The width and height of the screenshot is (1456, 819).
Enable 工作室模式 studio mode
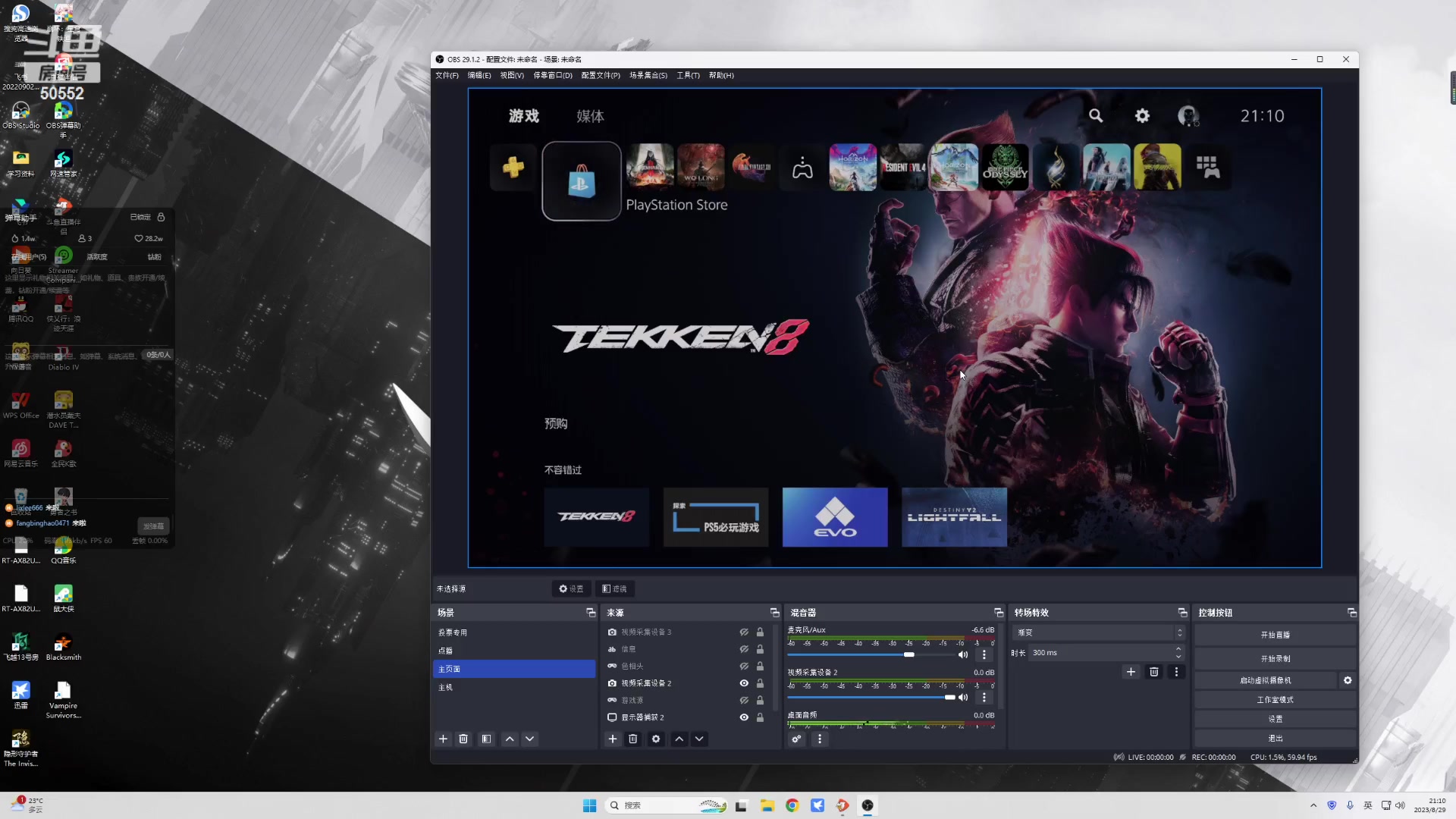pos(1275,699)
